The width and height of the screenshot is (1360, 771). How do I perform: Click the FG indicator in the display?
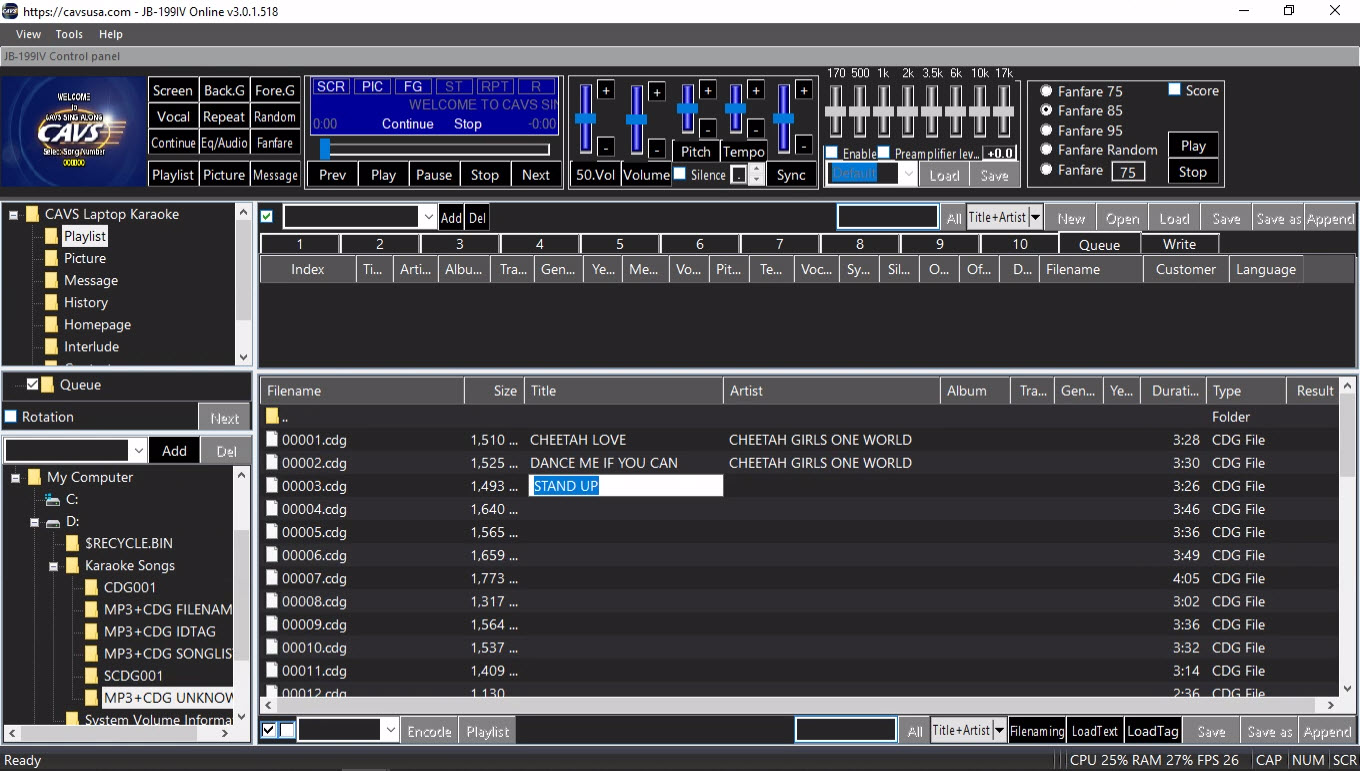coord(414,87)
